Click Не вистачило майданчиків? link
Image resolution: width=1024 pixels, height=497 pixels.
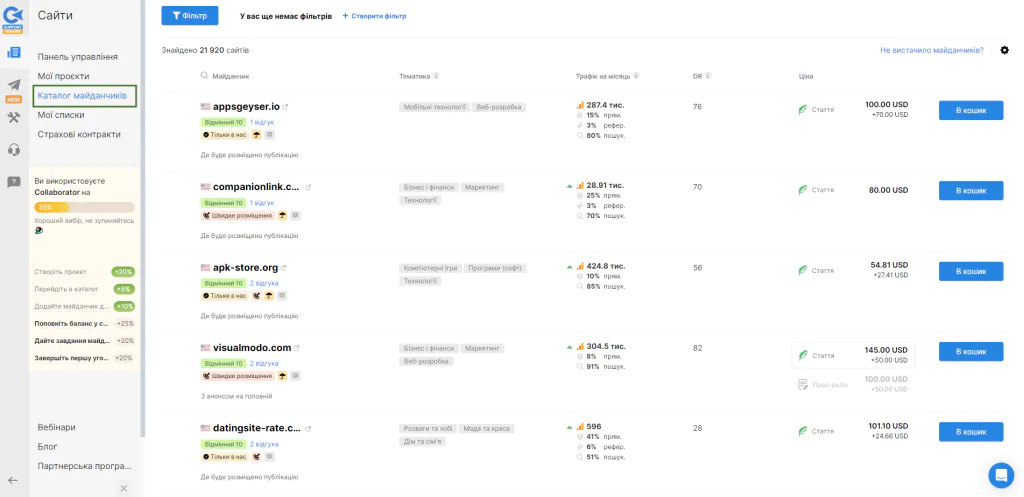(x=932, y=50)
